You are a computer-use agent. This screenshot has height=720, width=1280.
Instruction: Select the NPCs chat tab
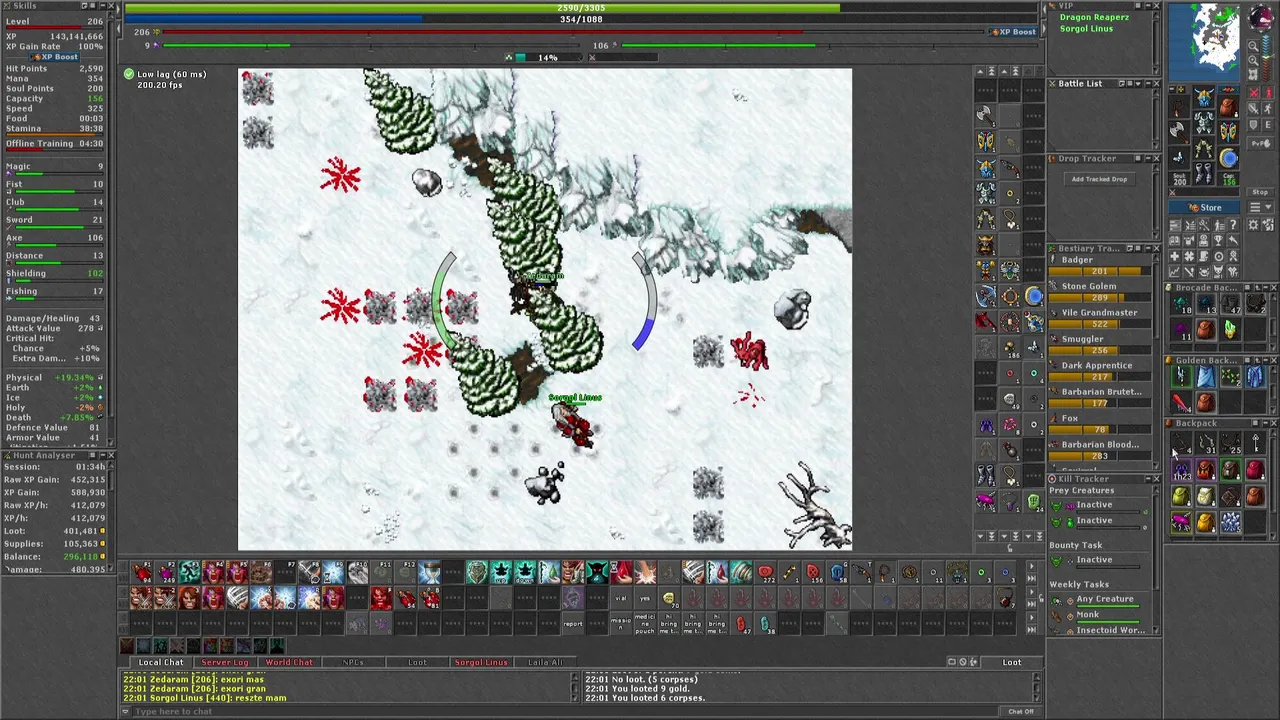point(353,662)
